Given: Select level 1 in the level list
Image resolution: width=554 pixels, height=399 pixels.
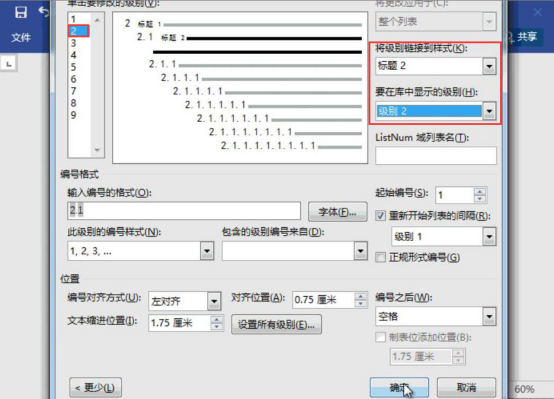Looking at the screenshot, I should click(73, 19).
